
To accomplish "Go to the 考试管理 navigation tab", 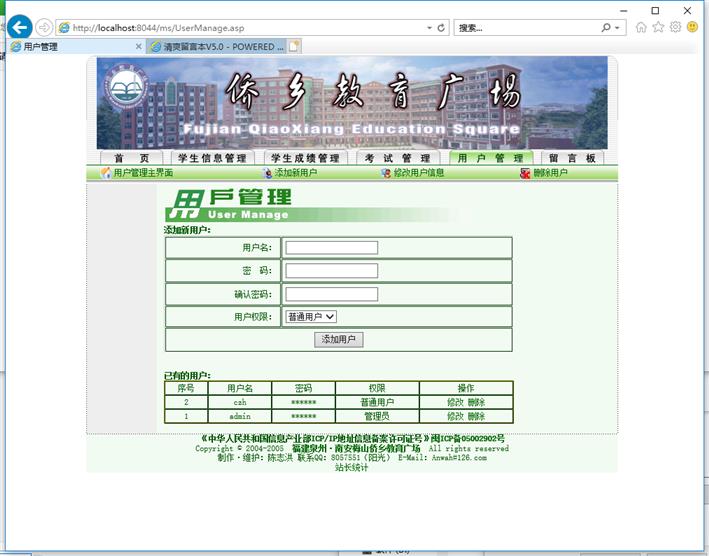I will [x=397, y=158].
